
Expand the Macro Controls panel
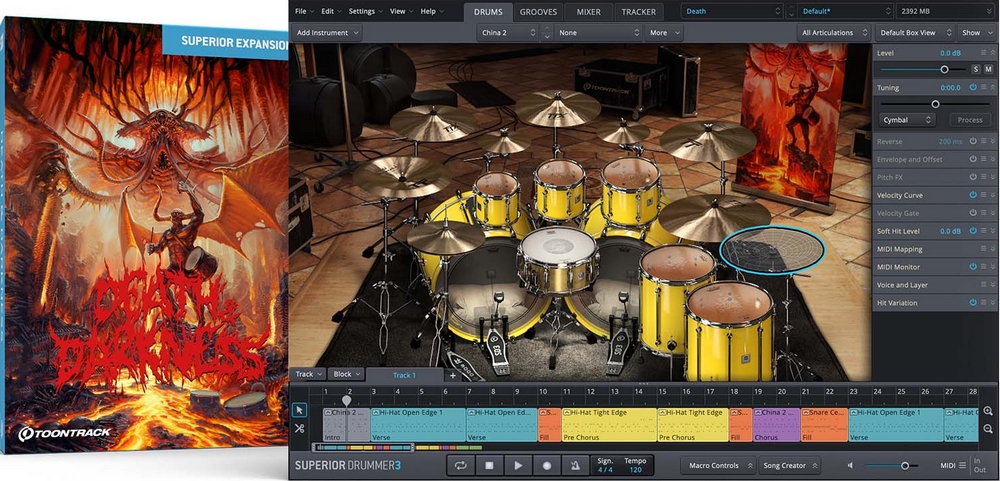(x=718, y=466)
